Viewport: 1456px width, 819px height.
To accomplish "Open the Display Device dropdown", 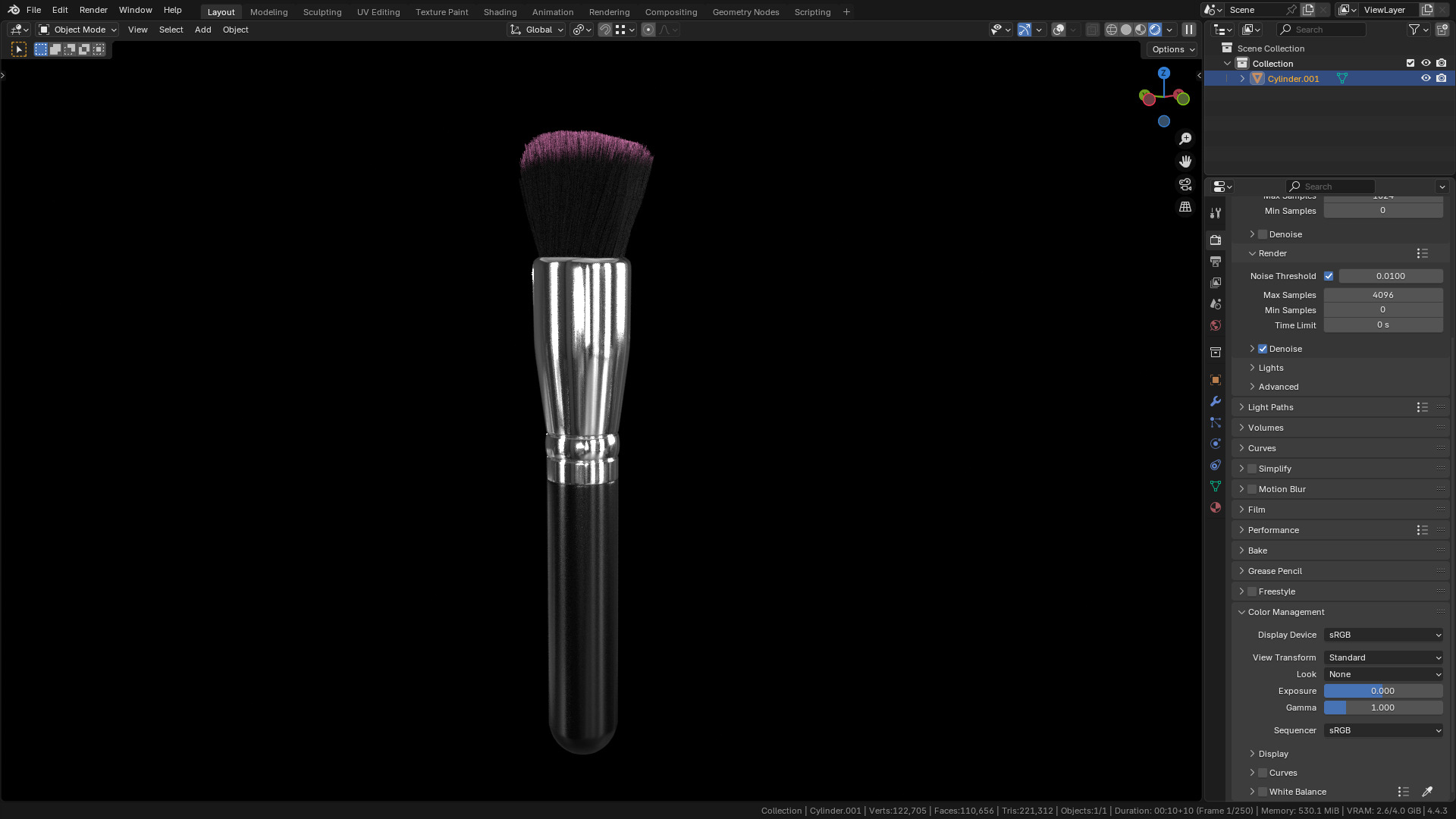I will pyautogui.click(x=1383, y=635).
